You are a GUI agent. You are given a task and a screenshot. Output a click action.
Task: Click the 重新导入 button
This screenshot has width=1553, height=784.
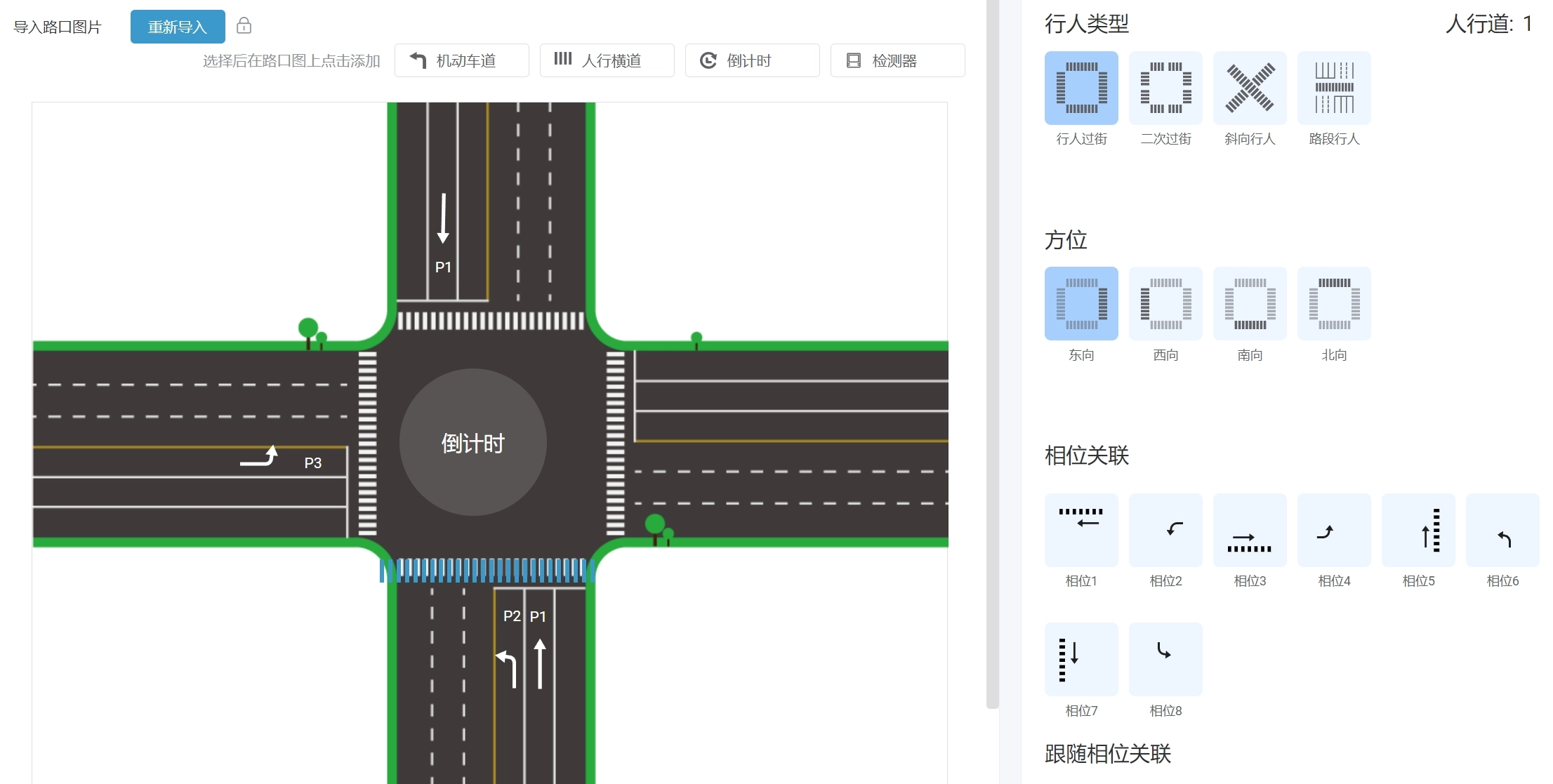pos(178,27)
